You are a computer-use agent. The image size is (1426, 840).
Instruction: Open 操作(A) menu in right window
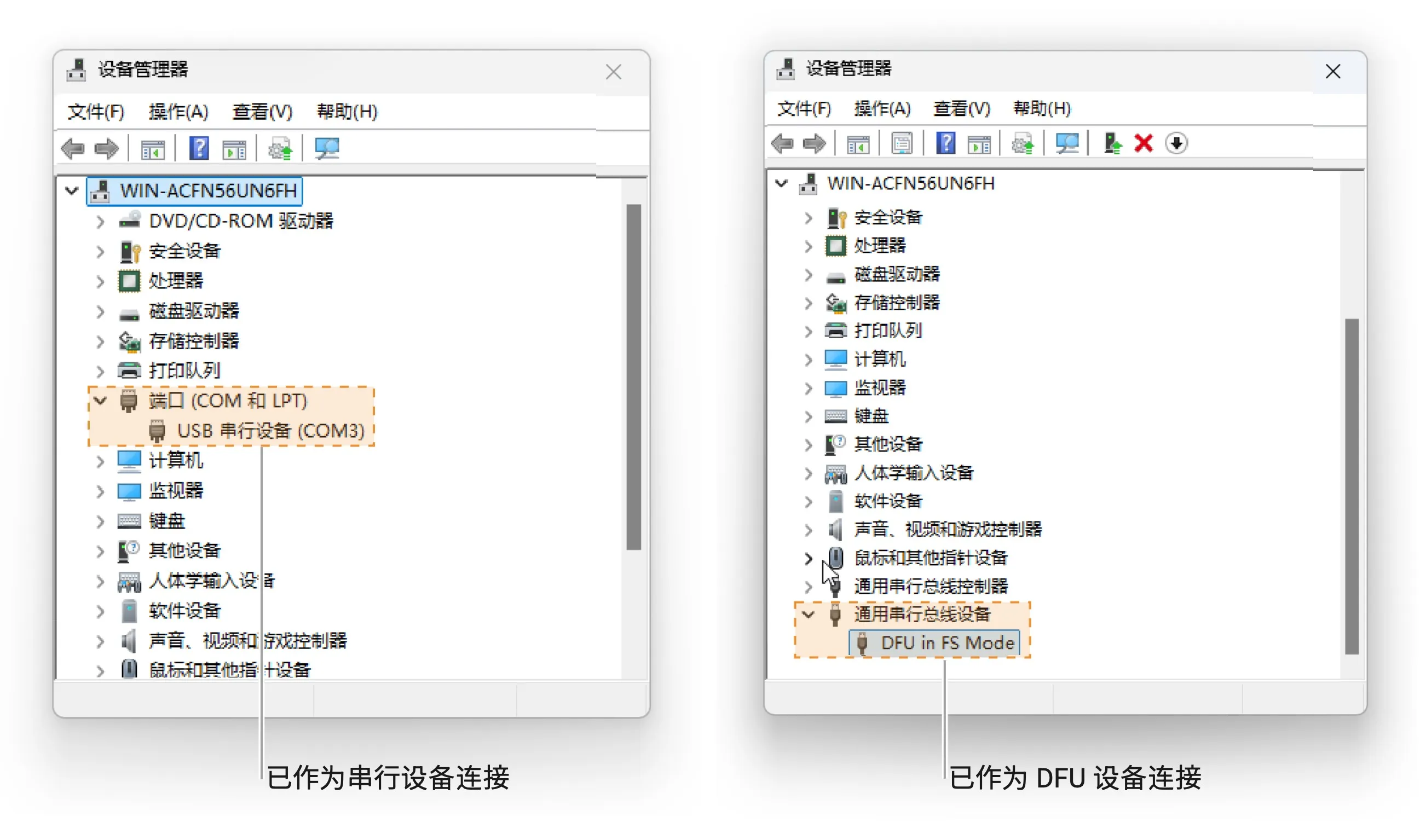[882, 109]
